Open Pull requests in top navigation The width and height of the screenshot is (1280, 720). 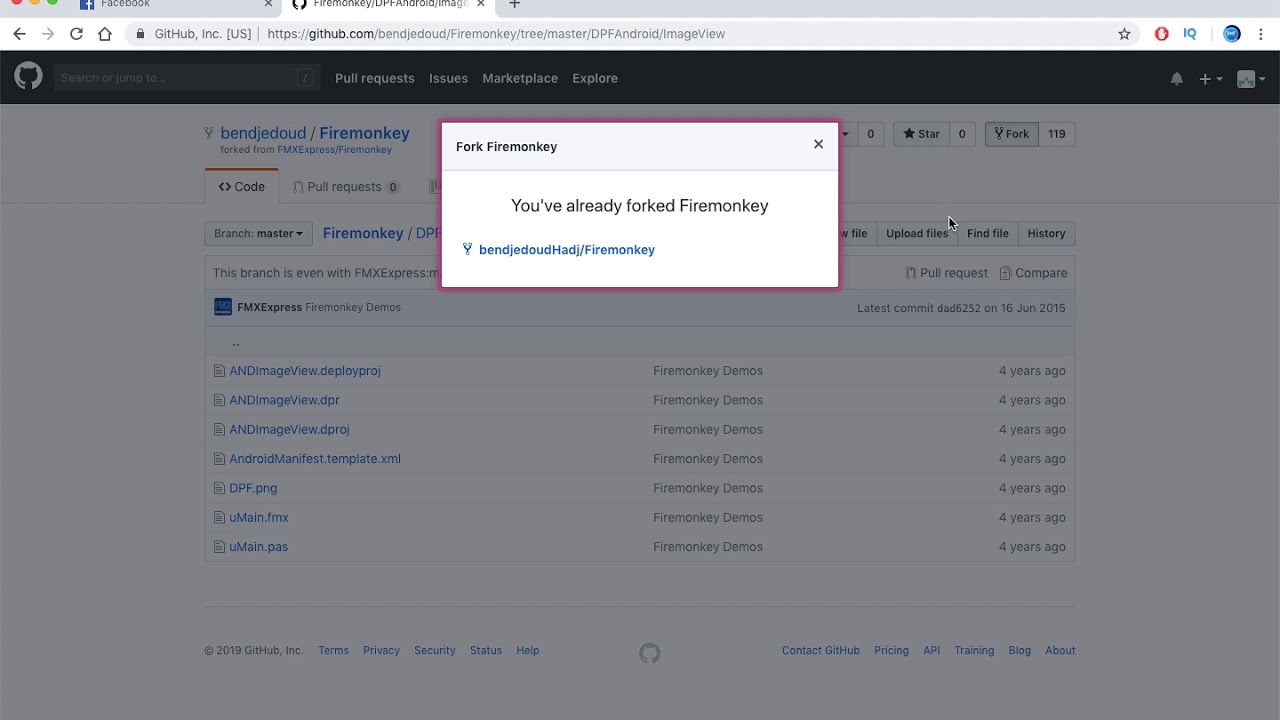click(374, 78)
